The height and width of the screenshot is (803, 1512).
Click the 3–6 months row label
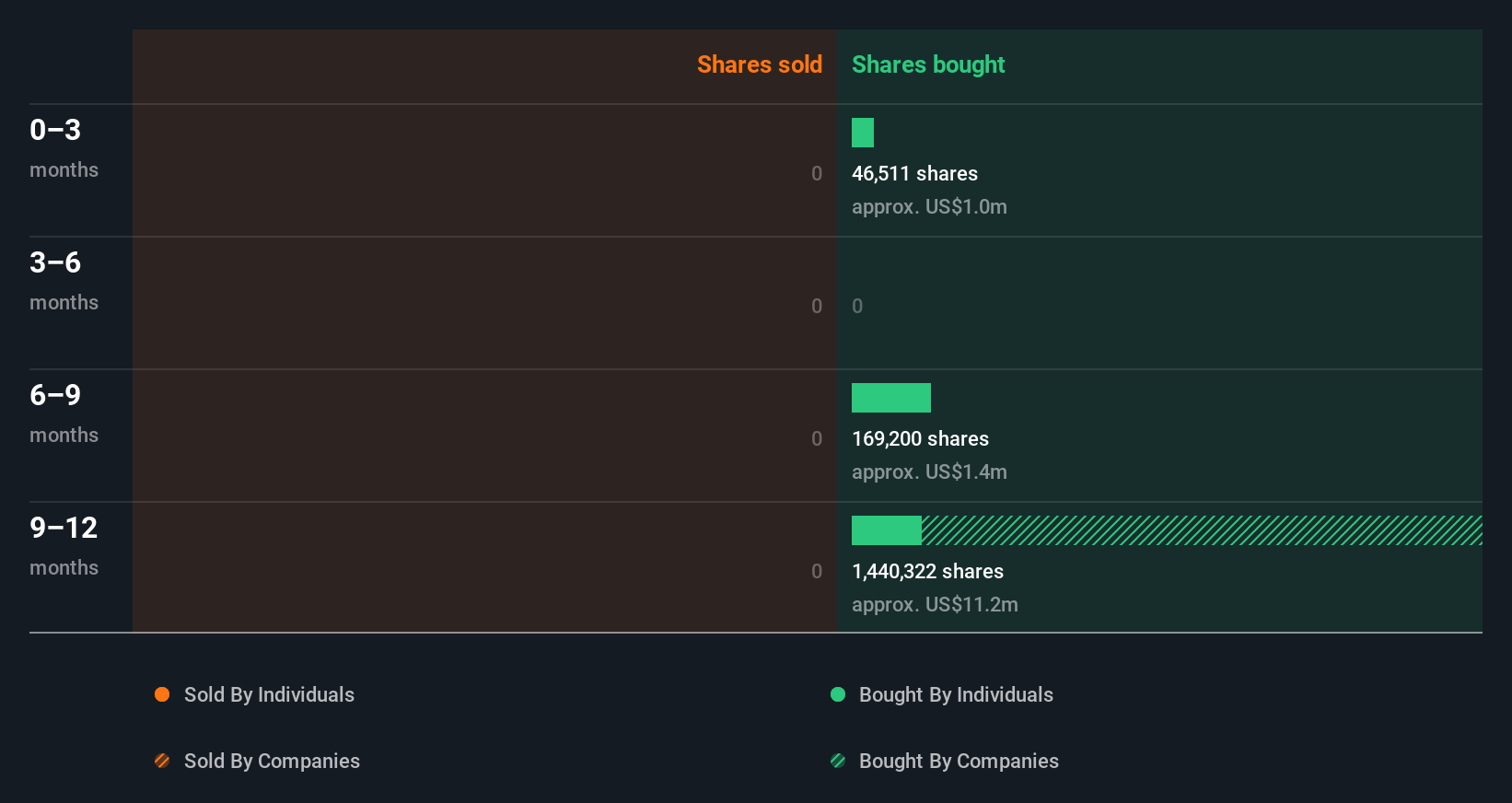click(64, 281)
